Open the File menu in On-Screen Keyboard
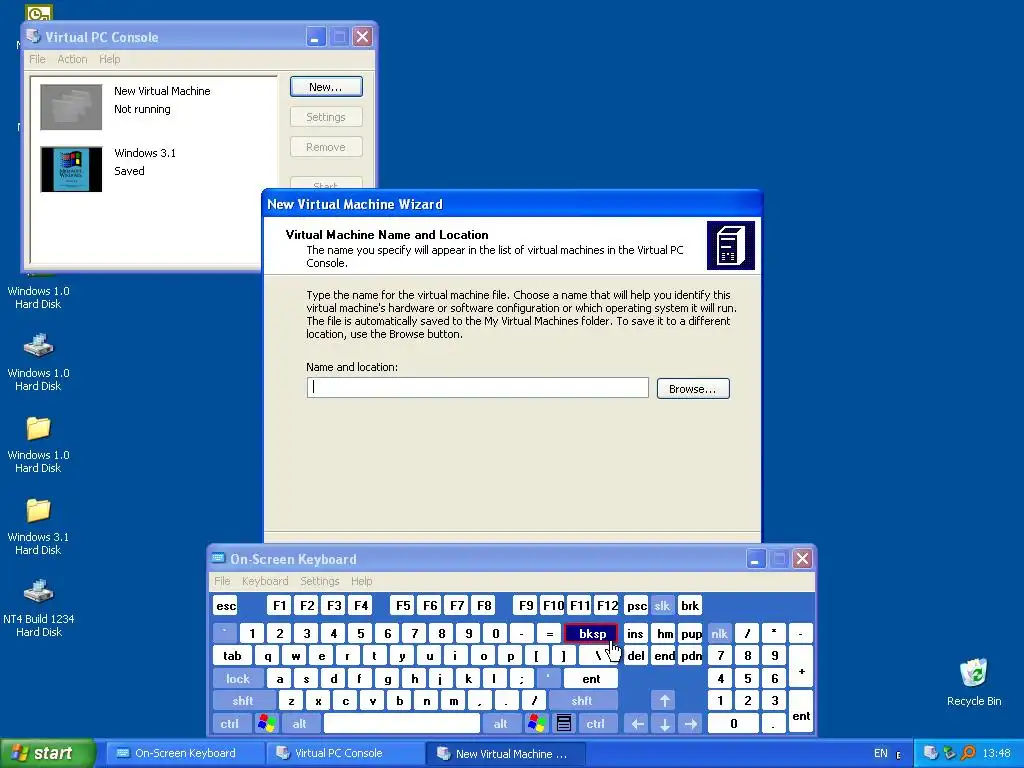Viewport: 1024px width, 768px height. (x=222, y=581)
